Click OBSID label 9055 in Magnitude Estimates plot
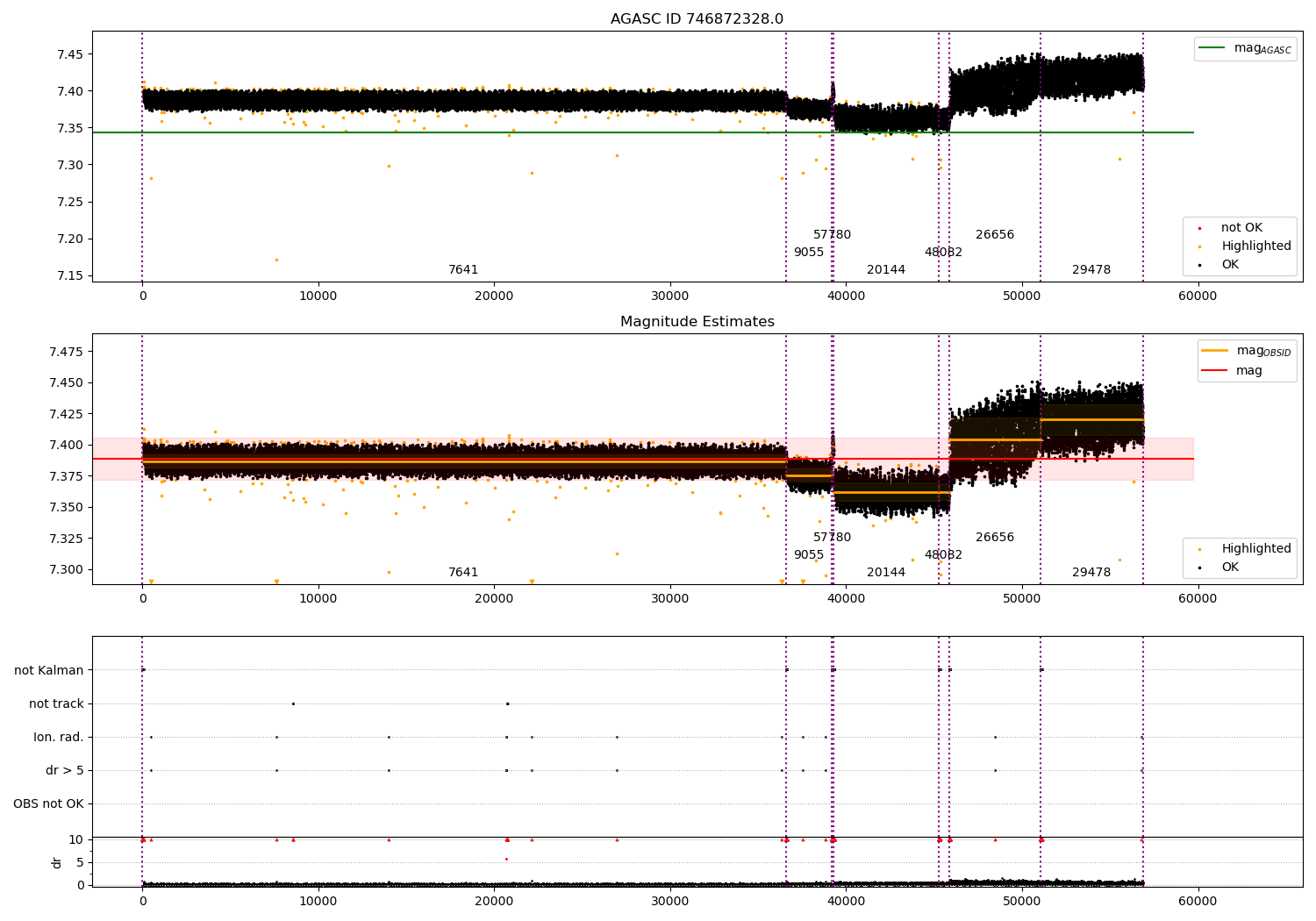Image resolution: width=1316 pixels, height=921 pixels. 809,555
